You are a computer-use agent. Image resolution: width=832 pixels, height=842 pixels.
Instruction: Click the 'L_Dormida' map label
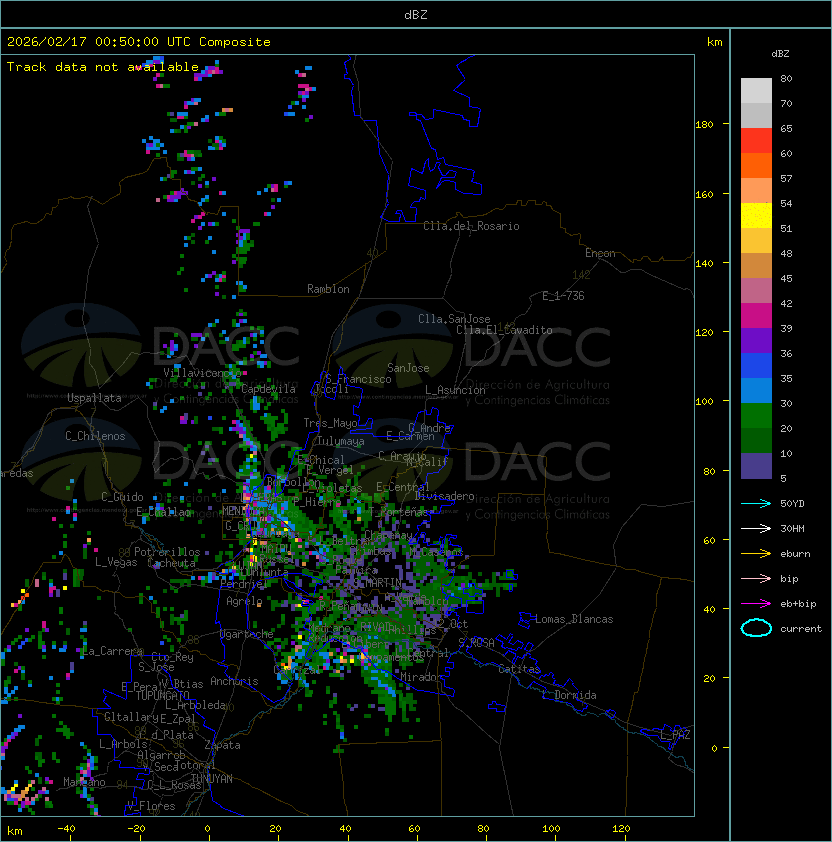click(569, 695)
